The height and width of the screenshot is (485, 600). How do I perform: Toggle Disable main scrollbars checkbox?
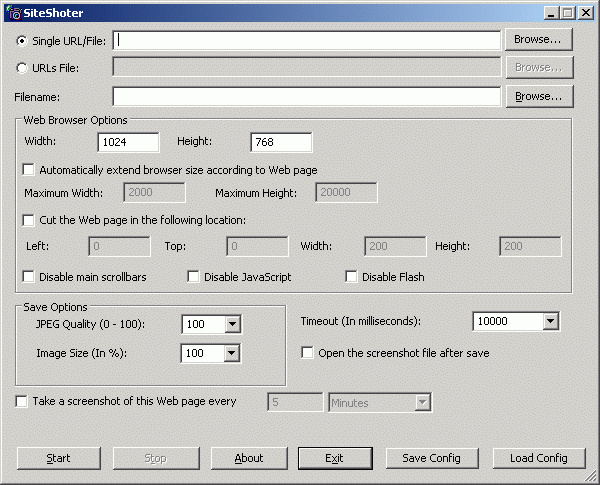point(28,276)
